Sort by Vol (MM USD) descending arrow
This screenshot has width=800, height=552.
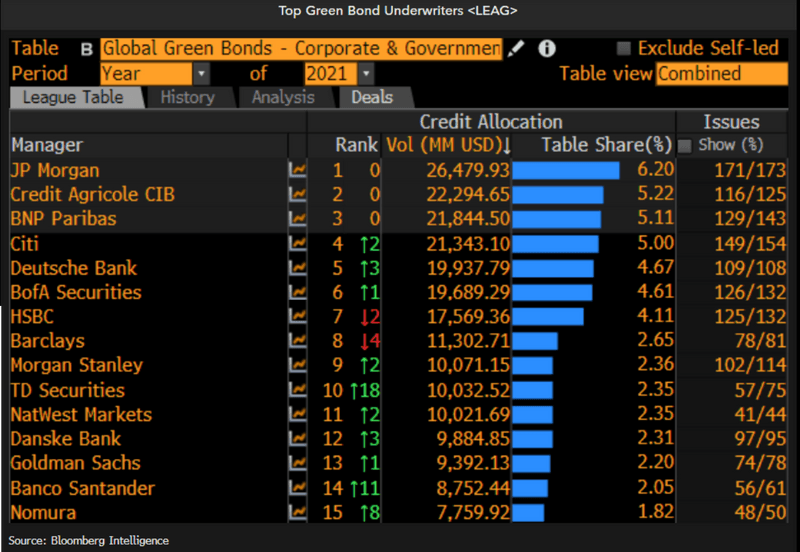click(x=506, y=146)
